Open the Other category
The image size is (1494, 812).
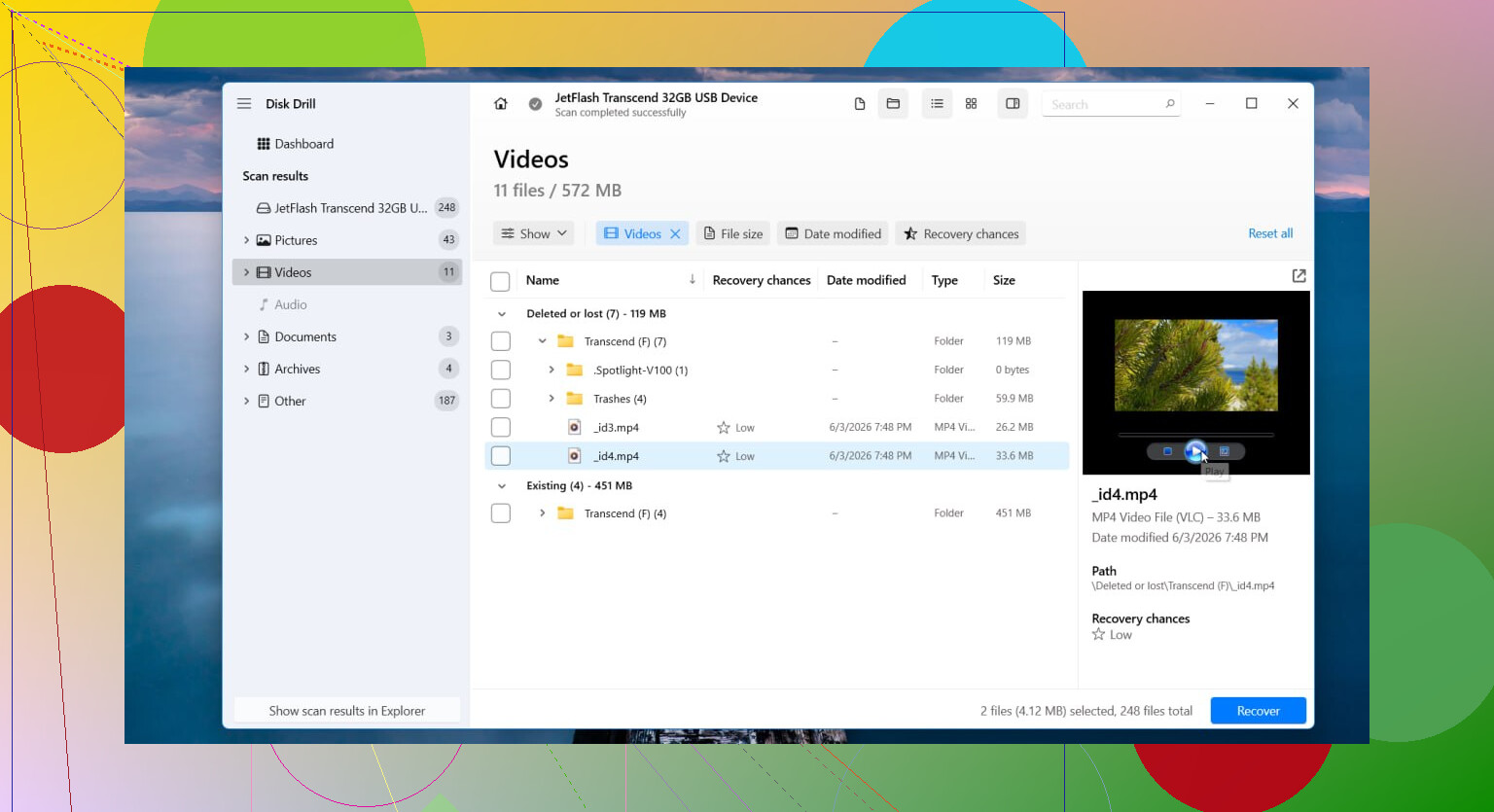347,401
